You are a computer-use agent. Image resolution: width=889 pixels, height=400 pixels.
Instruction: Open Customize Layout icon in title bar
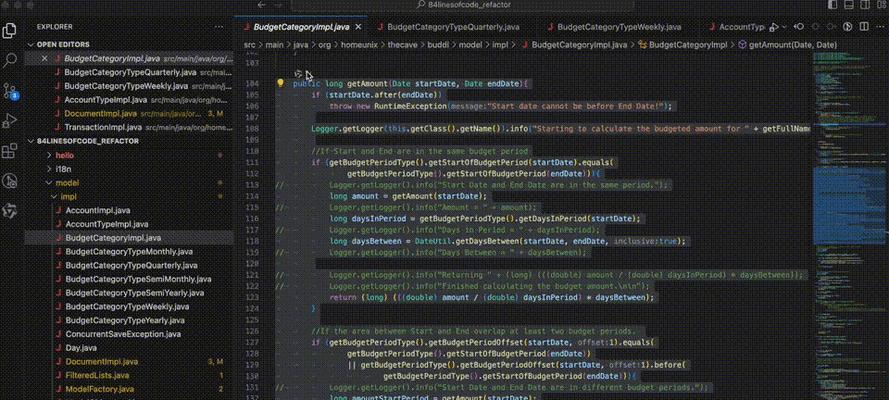(883, 5)
